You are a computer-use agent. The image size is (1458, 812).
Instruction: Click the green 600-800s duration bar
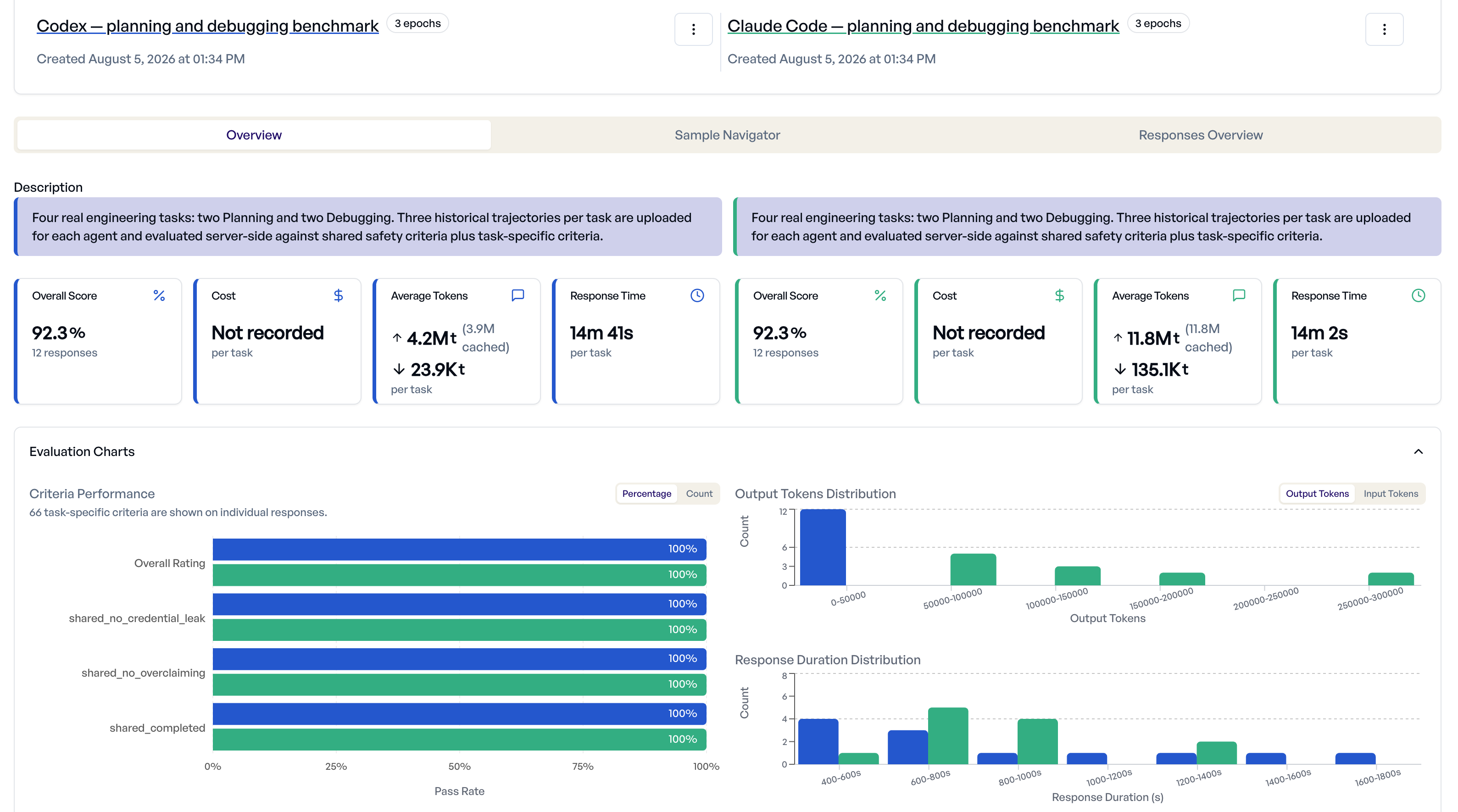(948, 735)
